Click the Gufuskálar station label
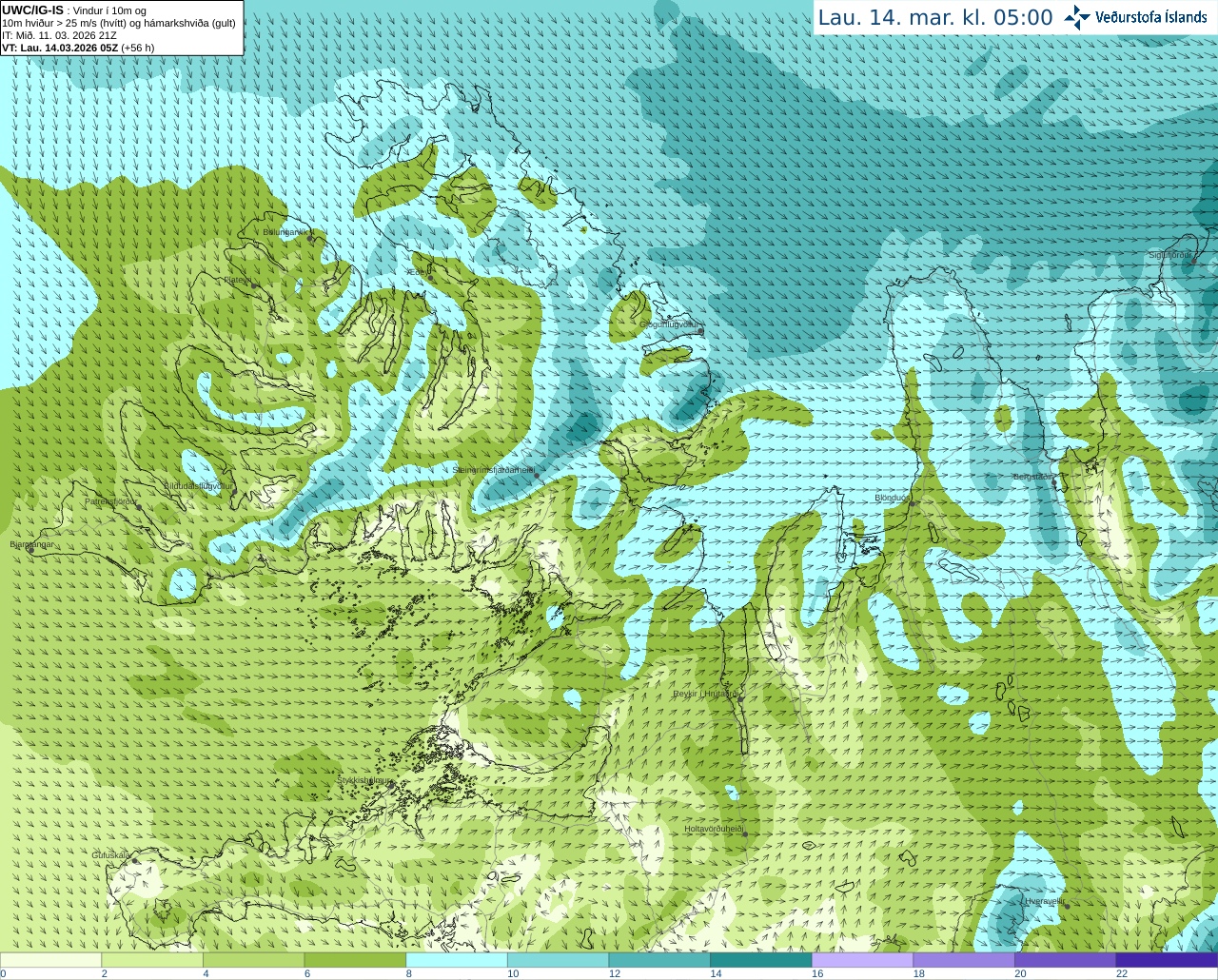This screenshot has height=980, width=1218. click(111, 855)
